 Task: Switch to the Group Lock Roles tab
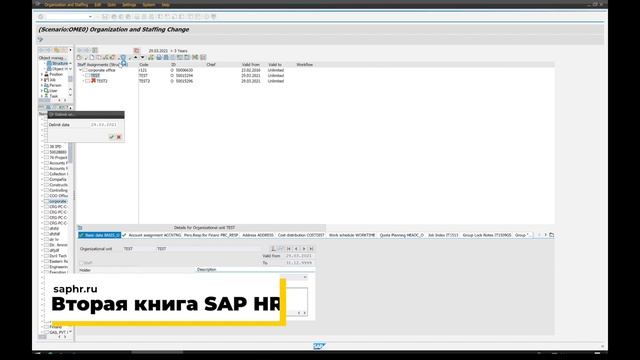[x=487, y=235]
